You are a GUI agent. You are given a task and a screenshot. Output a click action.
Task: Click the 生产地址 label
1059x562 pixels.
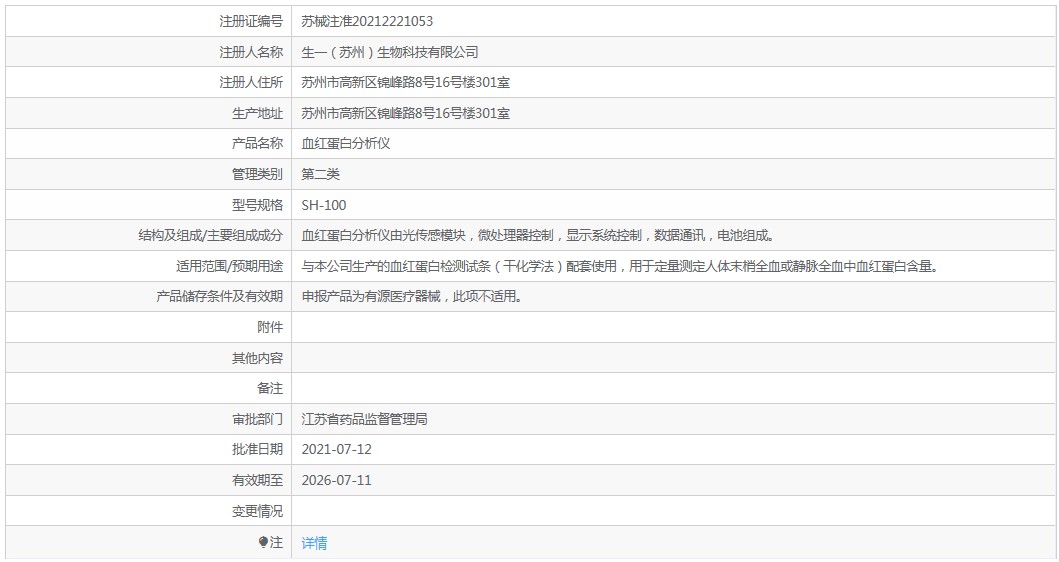point(257,113)
